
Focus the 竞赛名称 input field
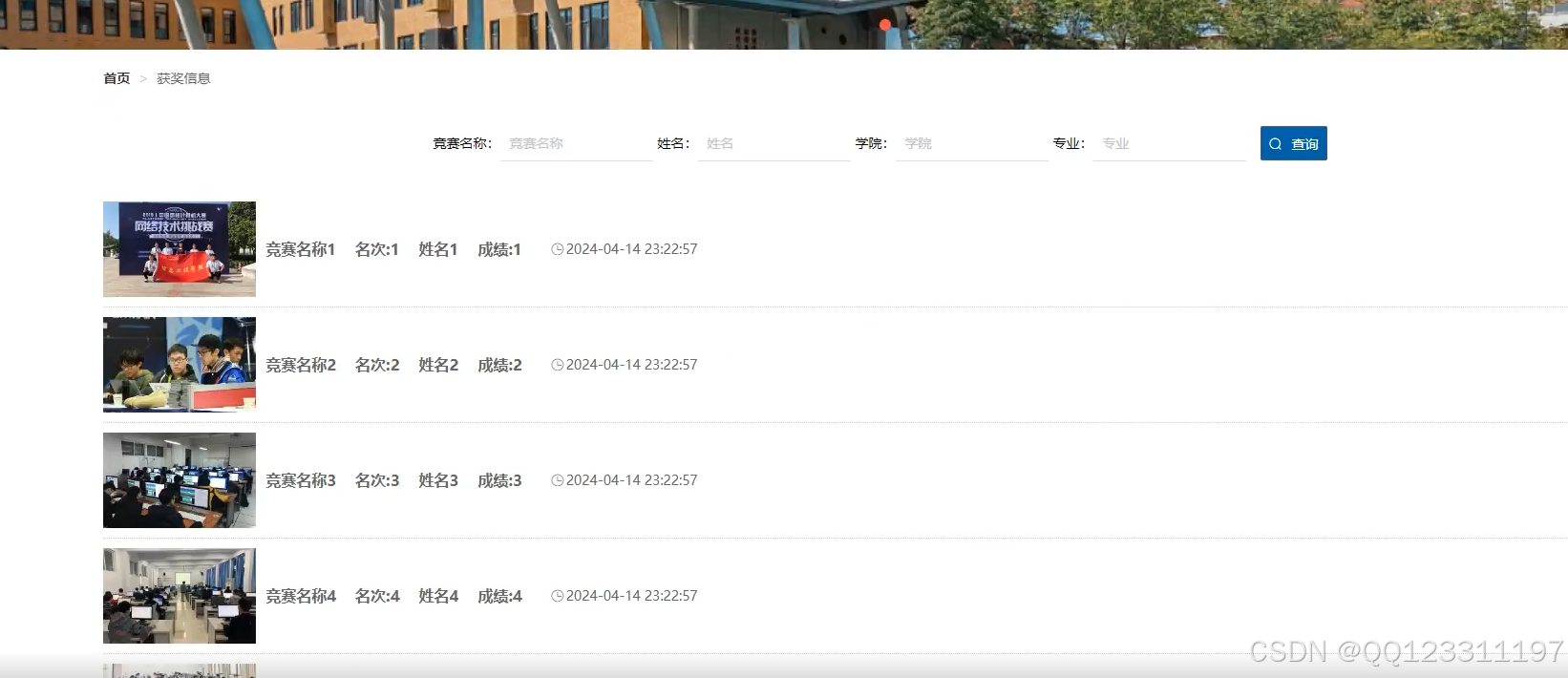(x=577, y=143)
